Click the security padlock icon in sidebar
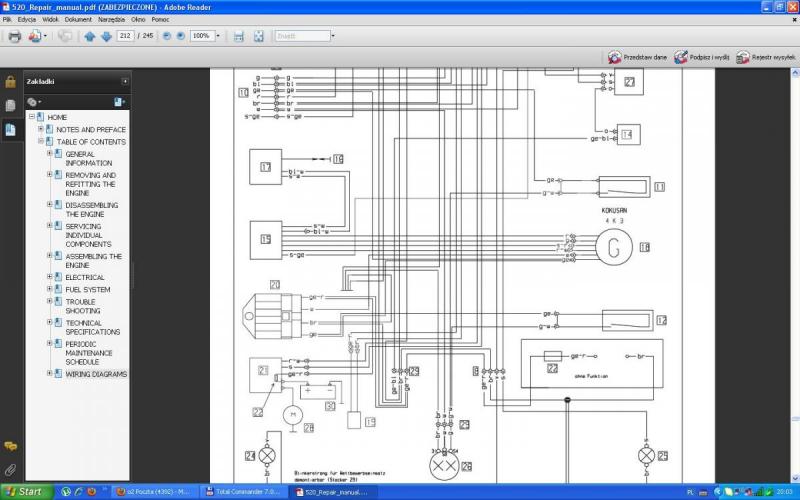 click(10, 81)
